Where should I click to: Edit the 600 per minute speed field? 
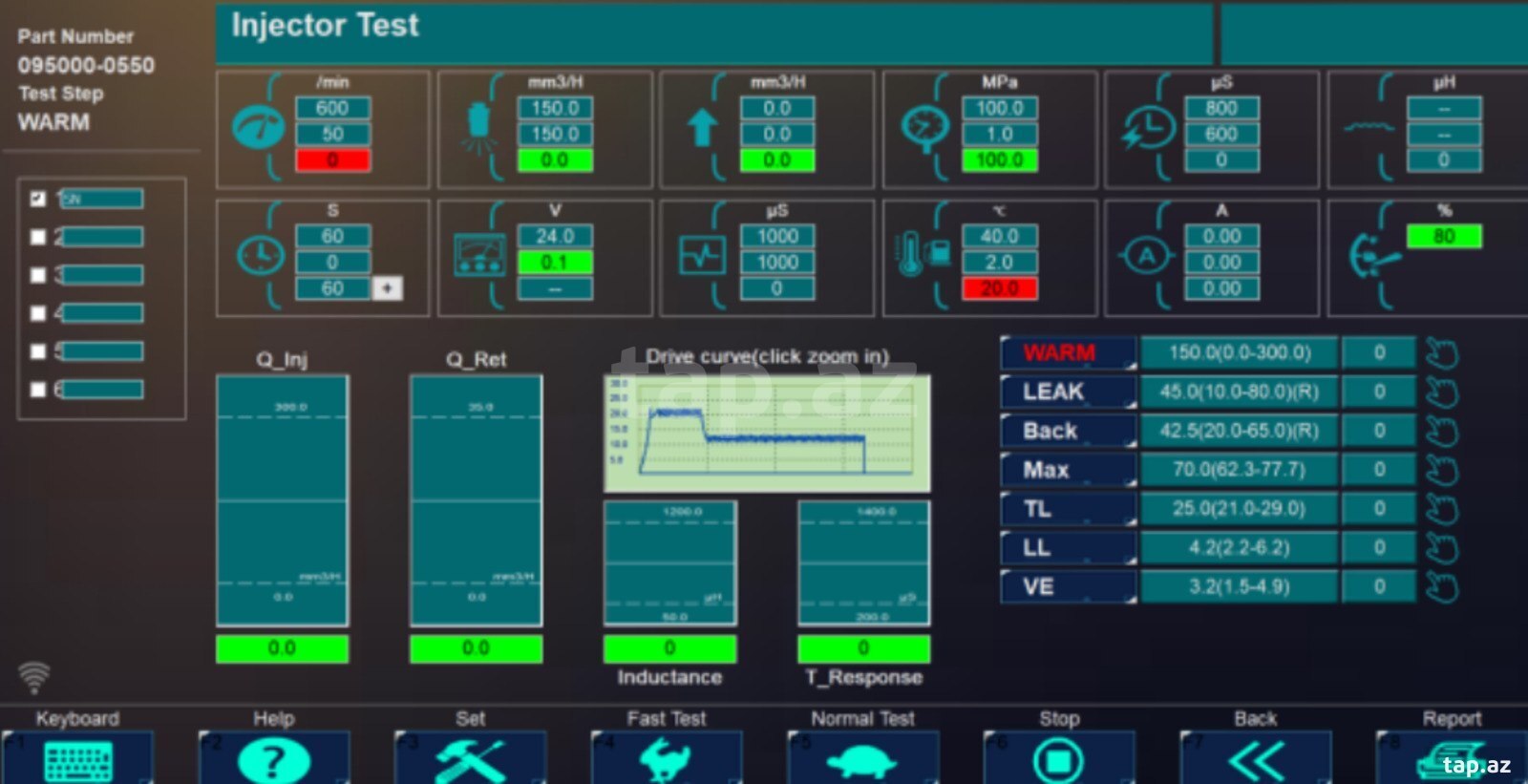tap(332, 108)
